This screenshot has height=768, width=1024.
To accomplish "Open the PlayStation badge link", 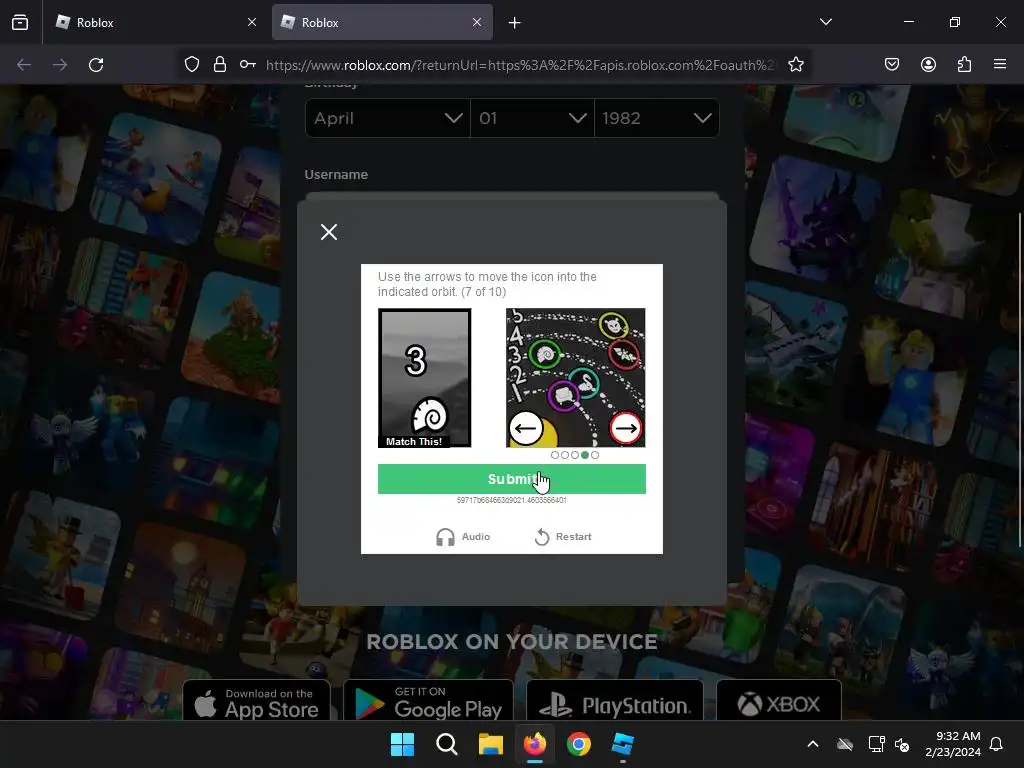I will pyautogui.click(x=615, y=702).
